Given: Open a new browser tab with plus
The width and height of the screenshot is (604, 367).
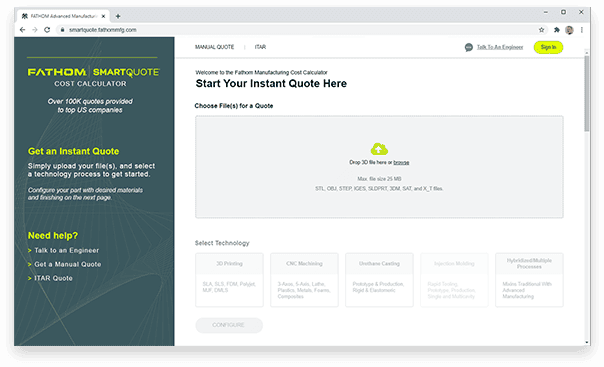Looking at the screenshot, I should [118, 16].
